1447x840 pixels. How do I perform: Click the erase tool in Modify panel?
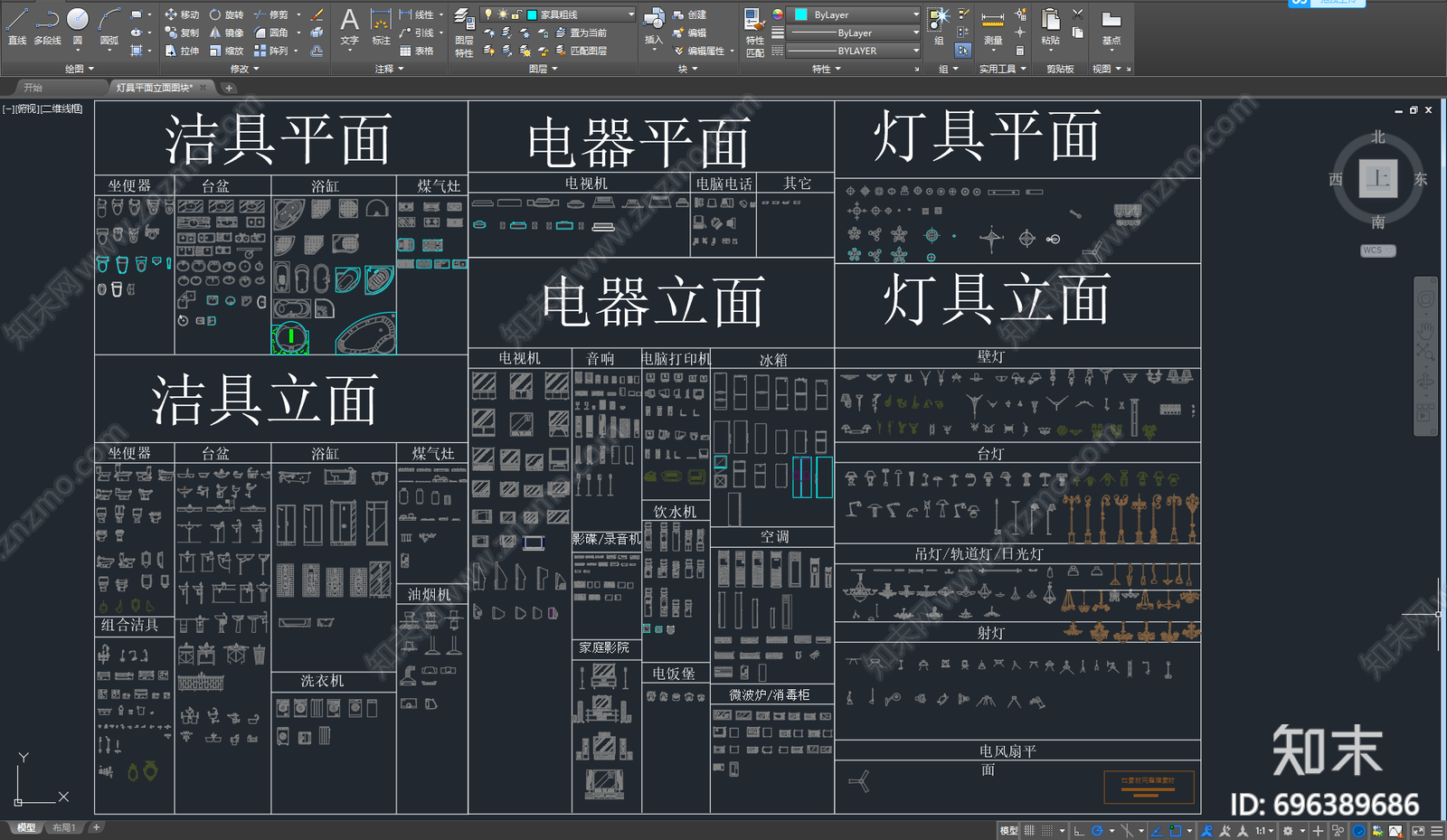(317, 14)
